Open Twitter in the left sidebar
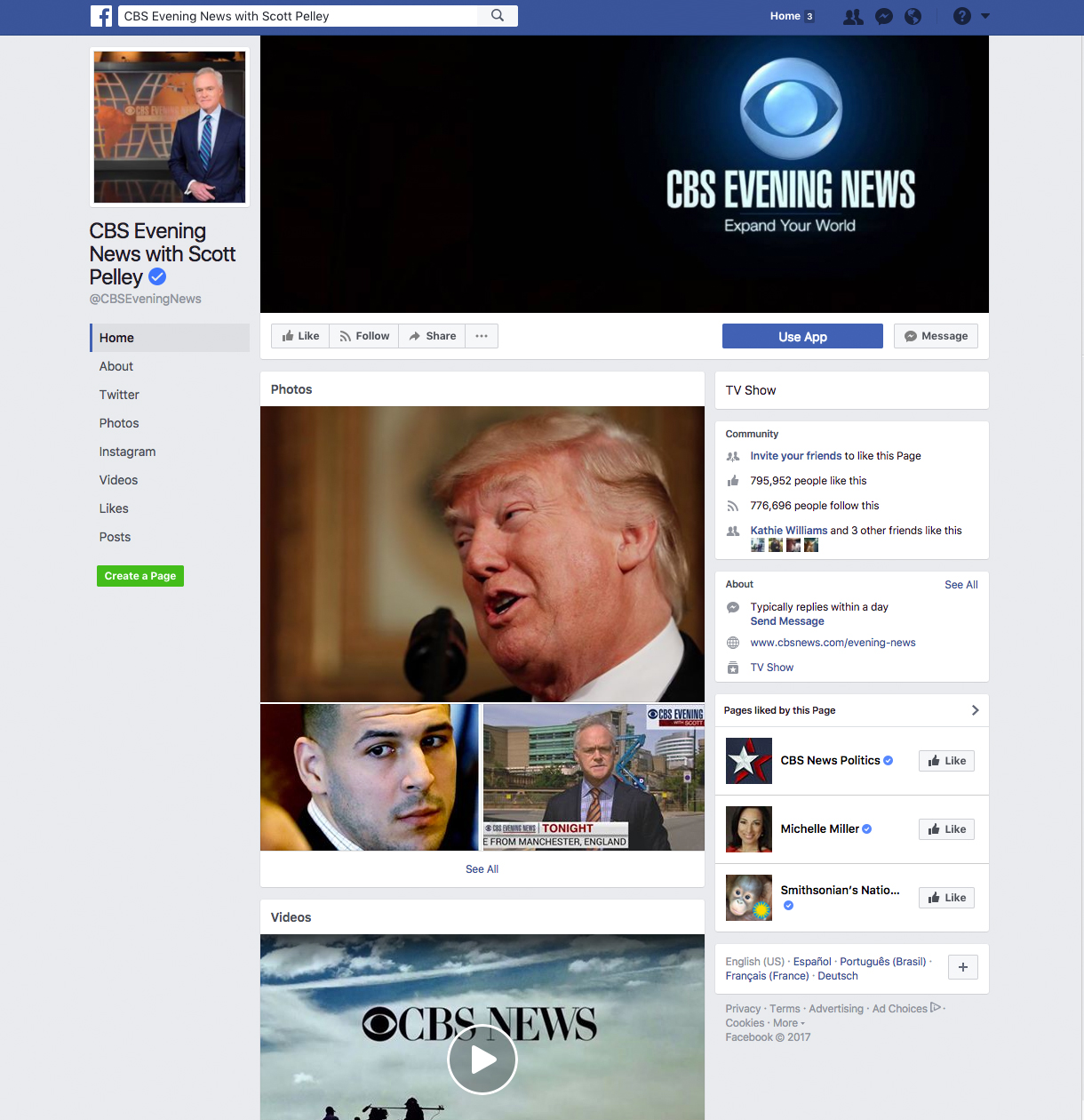Screen dimensions: 1084x1120 pos(119,395)
